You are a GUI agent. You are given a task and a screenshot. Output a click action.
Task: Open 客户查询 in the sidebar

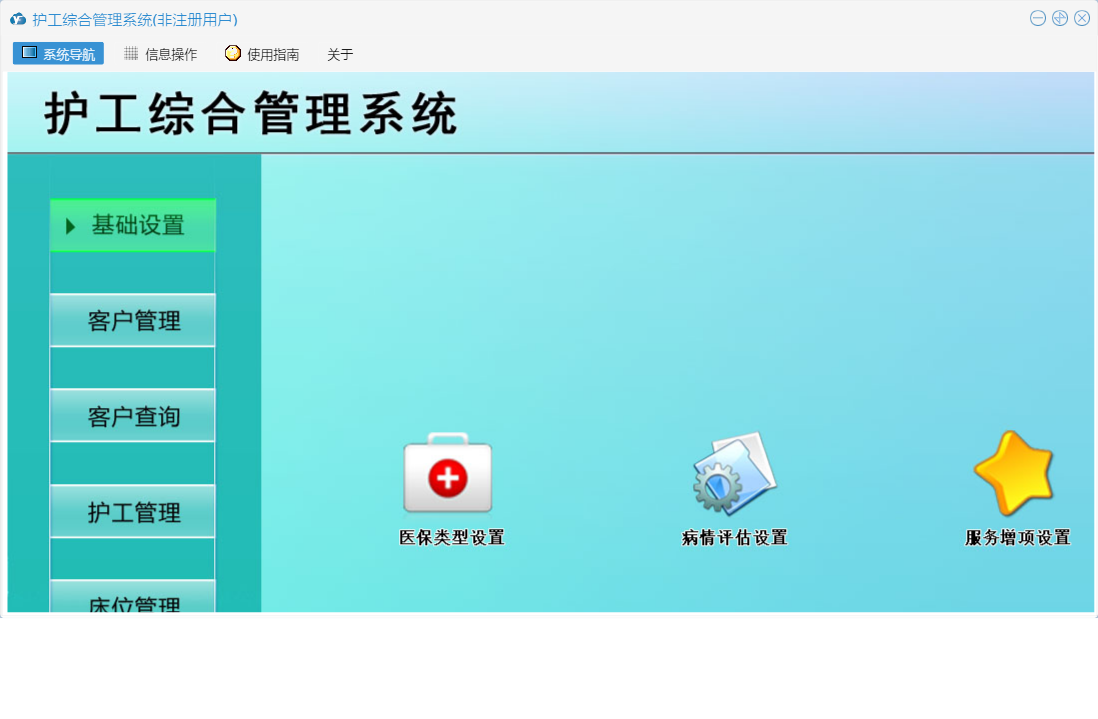tap(133, 416)
